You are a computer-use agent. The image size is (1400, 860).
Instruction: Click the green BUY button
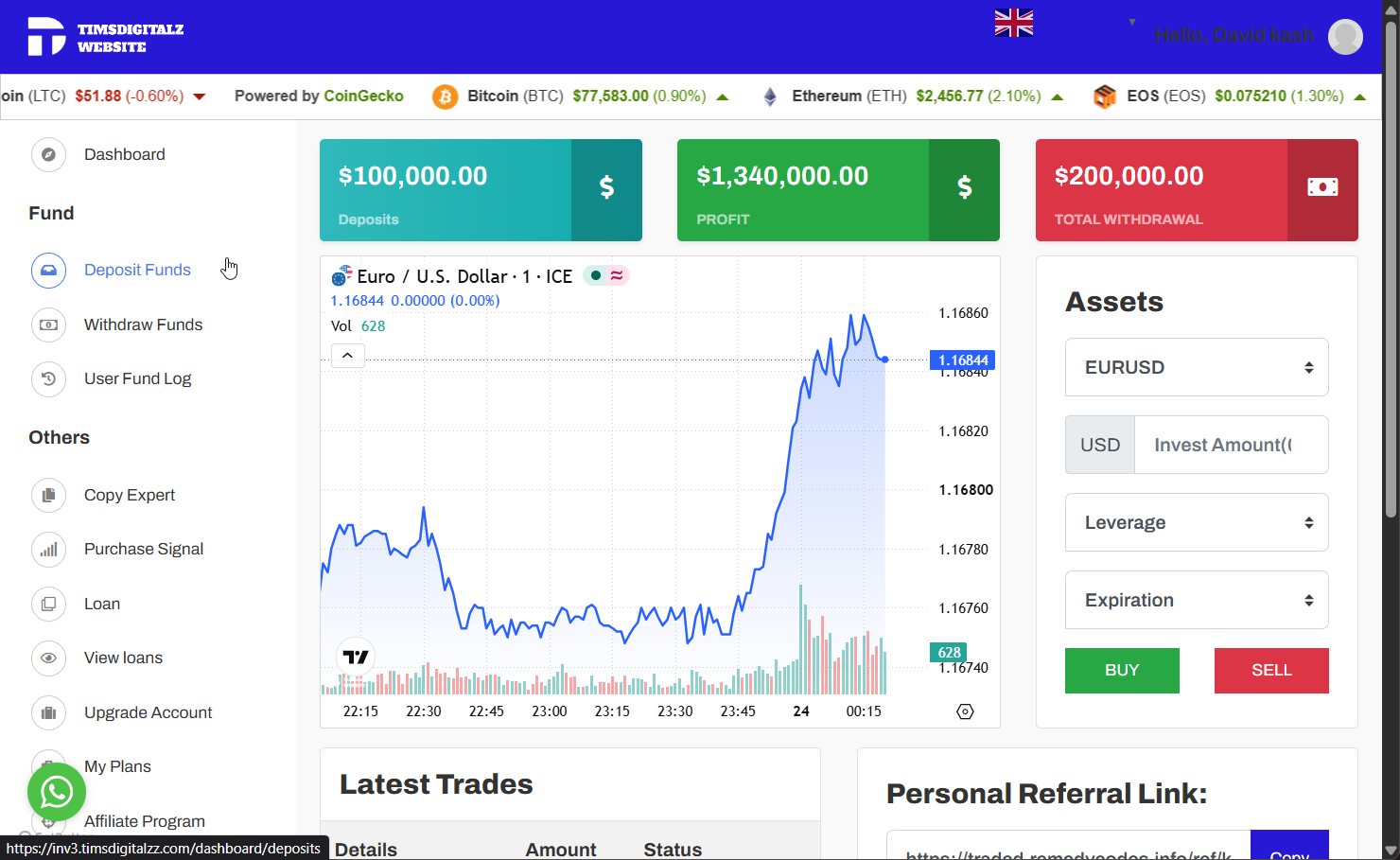click(1122, 671)
